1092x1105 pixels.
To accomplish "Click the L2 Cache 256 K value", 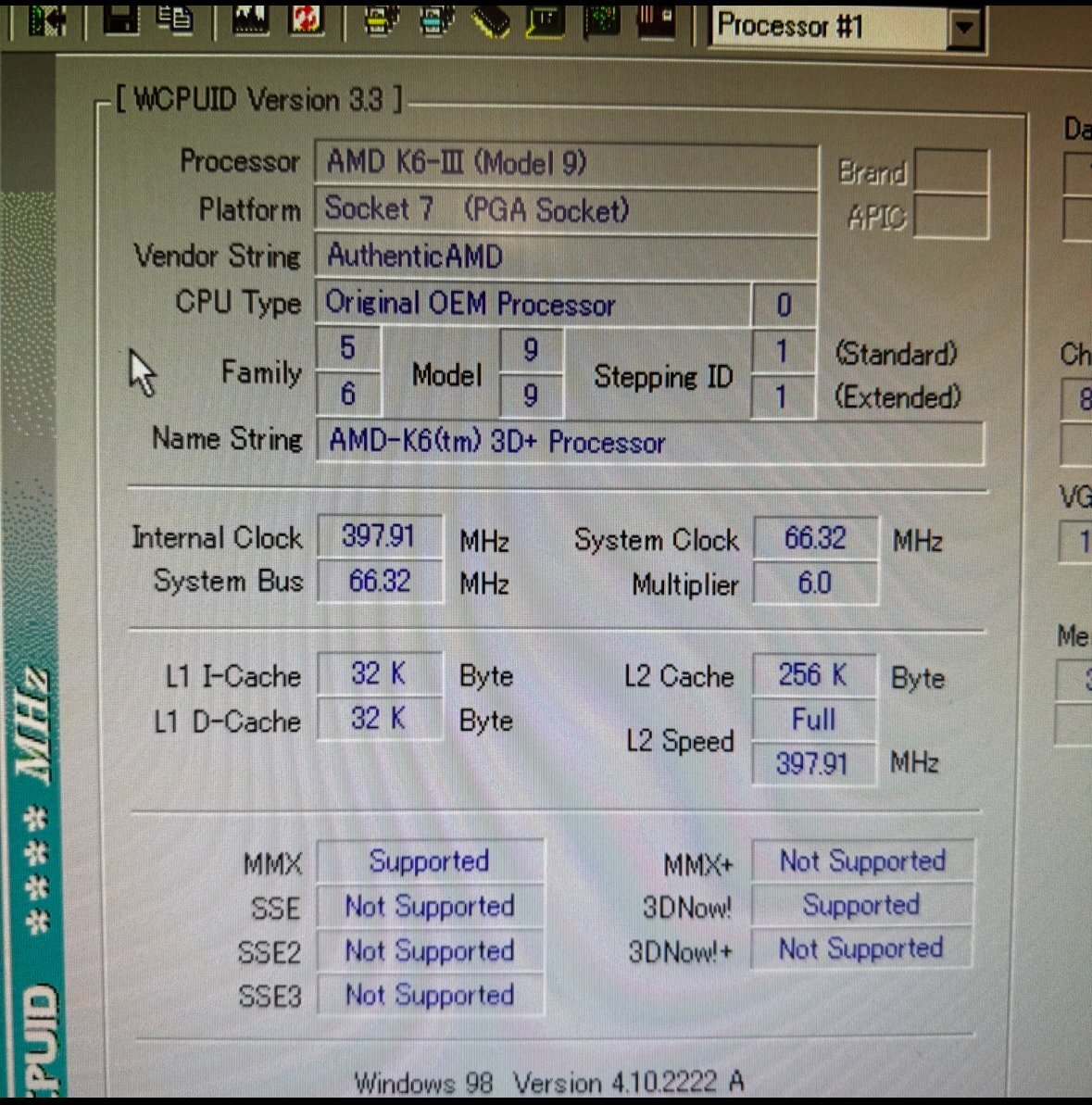I will point(814,675).
